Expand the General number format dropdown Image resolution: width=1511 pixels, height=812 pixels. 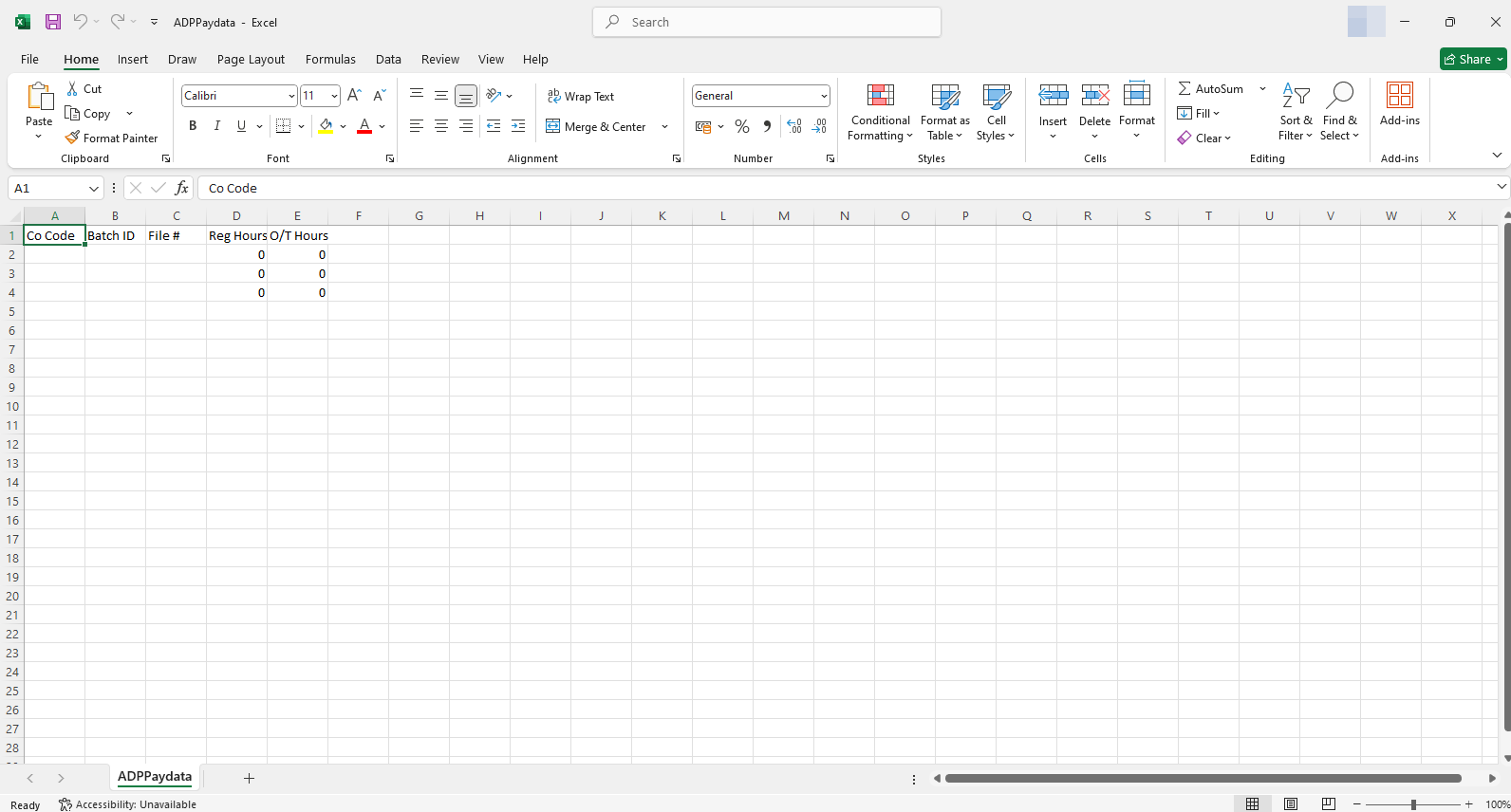point(823,96)
